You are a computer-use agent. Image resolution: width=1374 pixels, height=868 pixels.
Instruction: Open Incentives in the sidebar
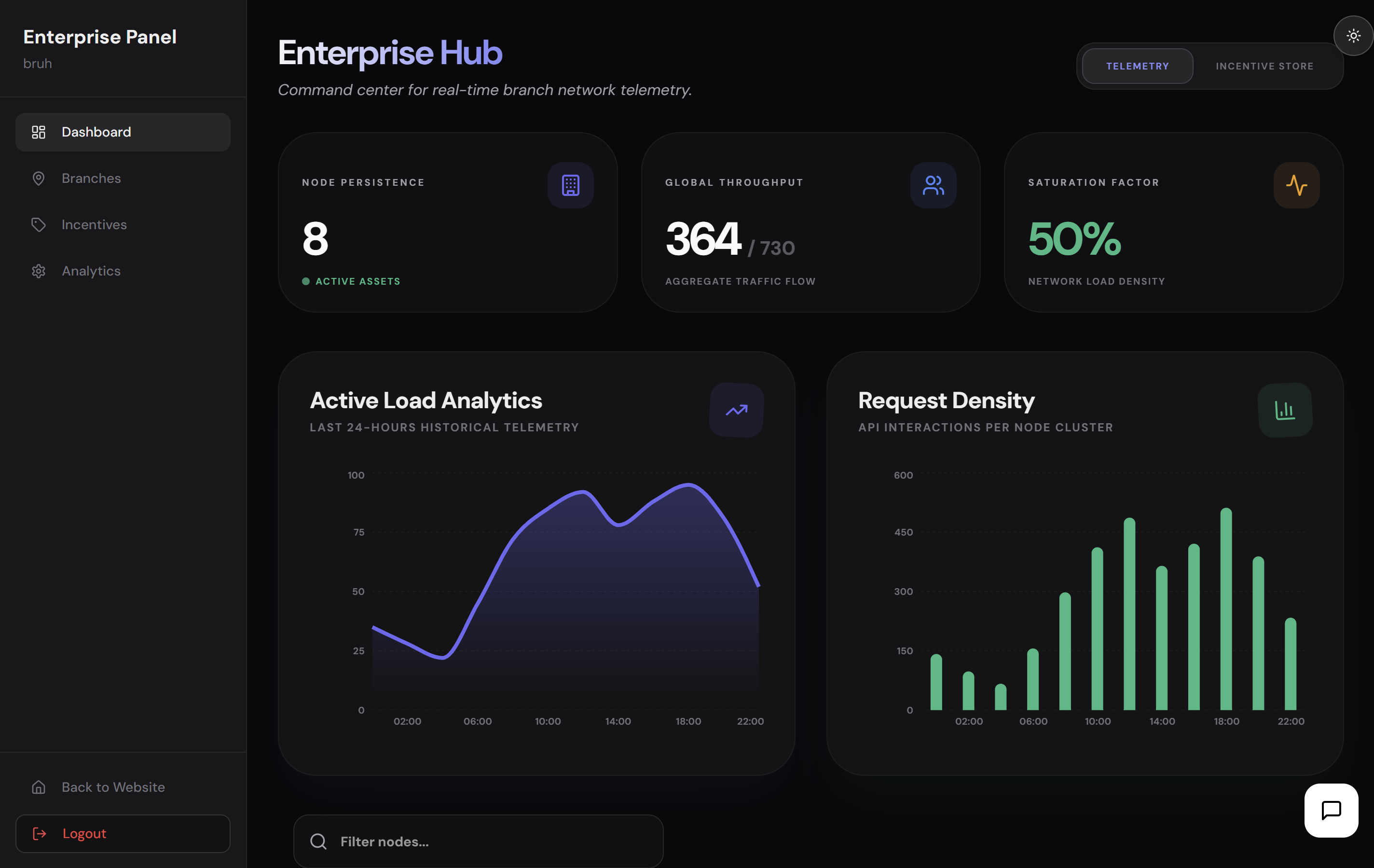point(94,225)
